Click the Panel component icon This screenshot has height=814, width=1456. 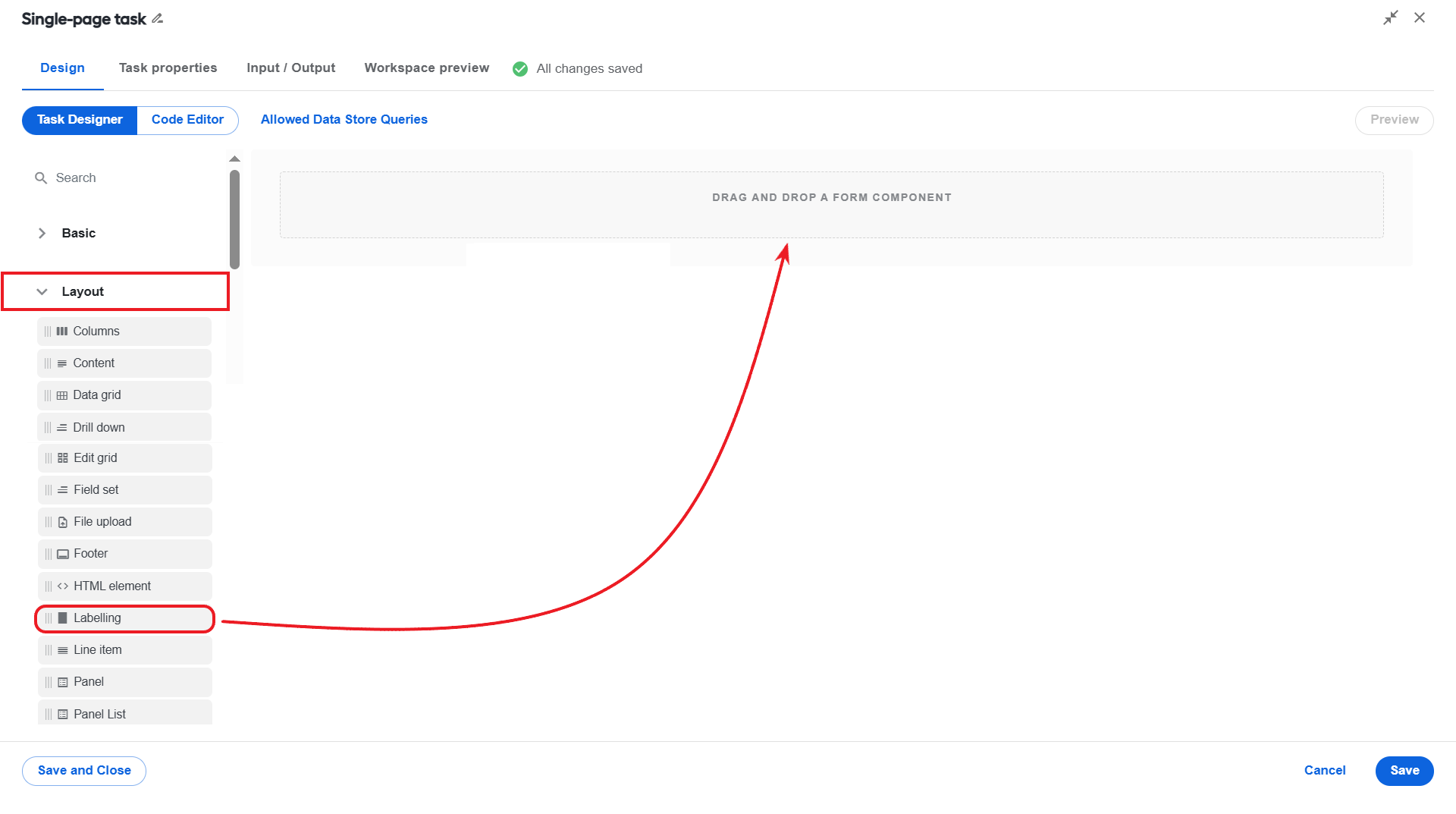[x=63, y=682]
